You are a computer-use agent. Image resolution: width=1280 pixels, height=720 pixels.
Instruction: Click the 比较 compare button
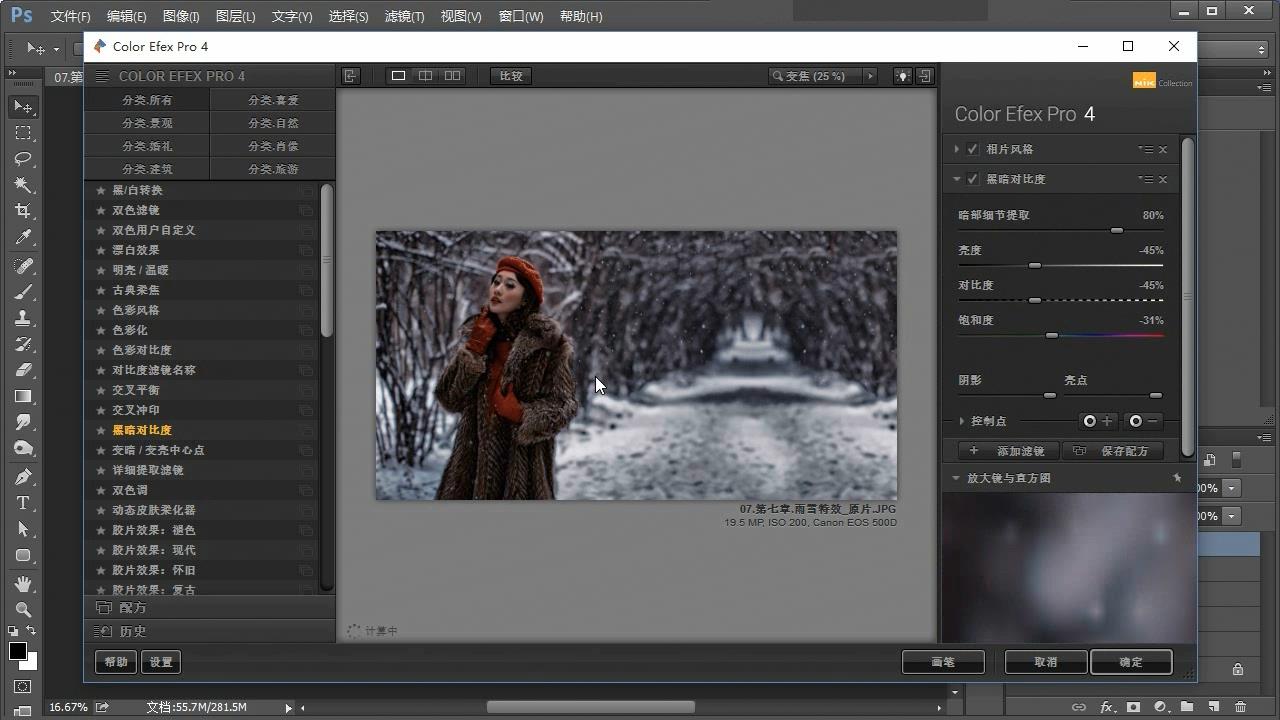click(x=511, y=76)
